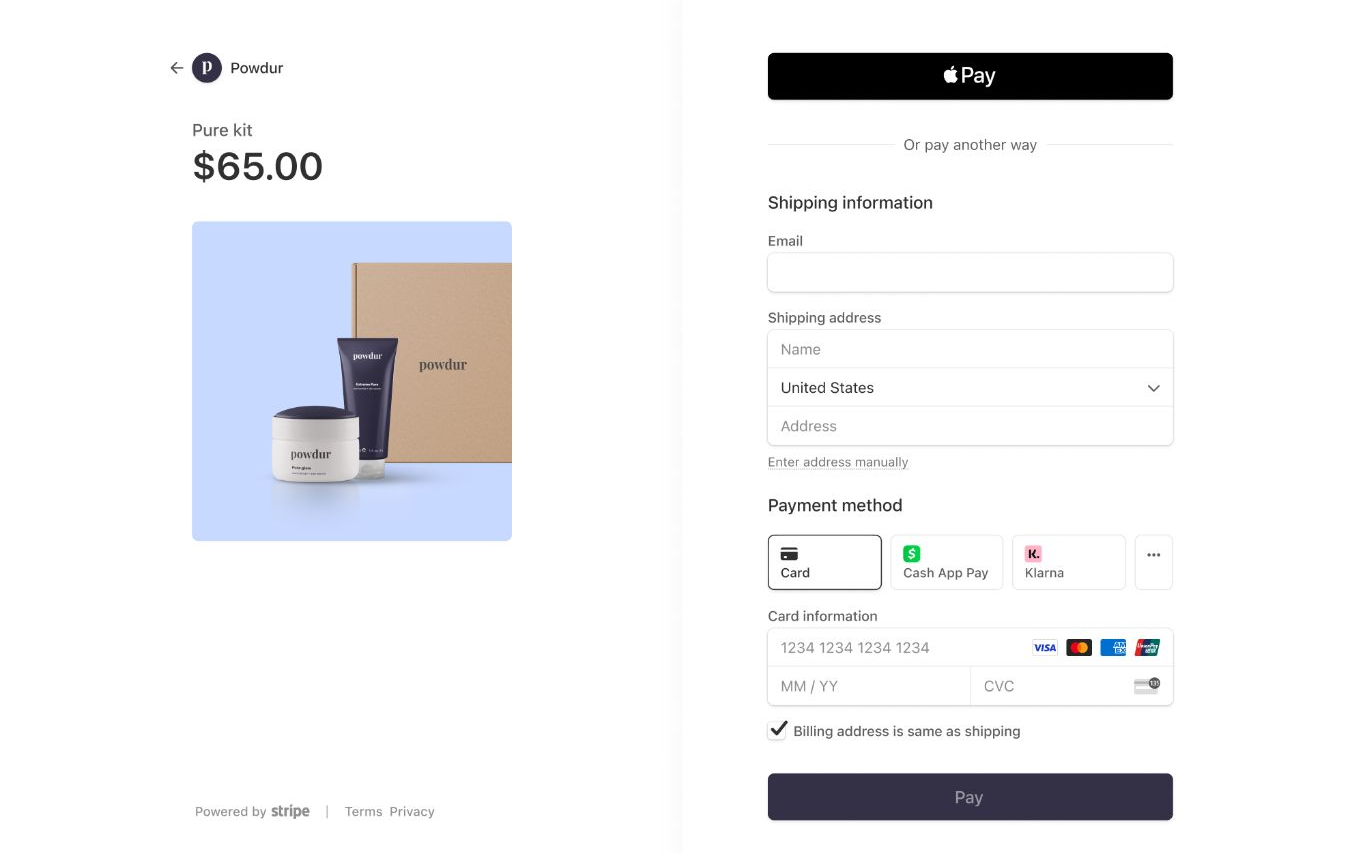Click the back arrow beside Powdur

[x=177, y=68]
